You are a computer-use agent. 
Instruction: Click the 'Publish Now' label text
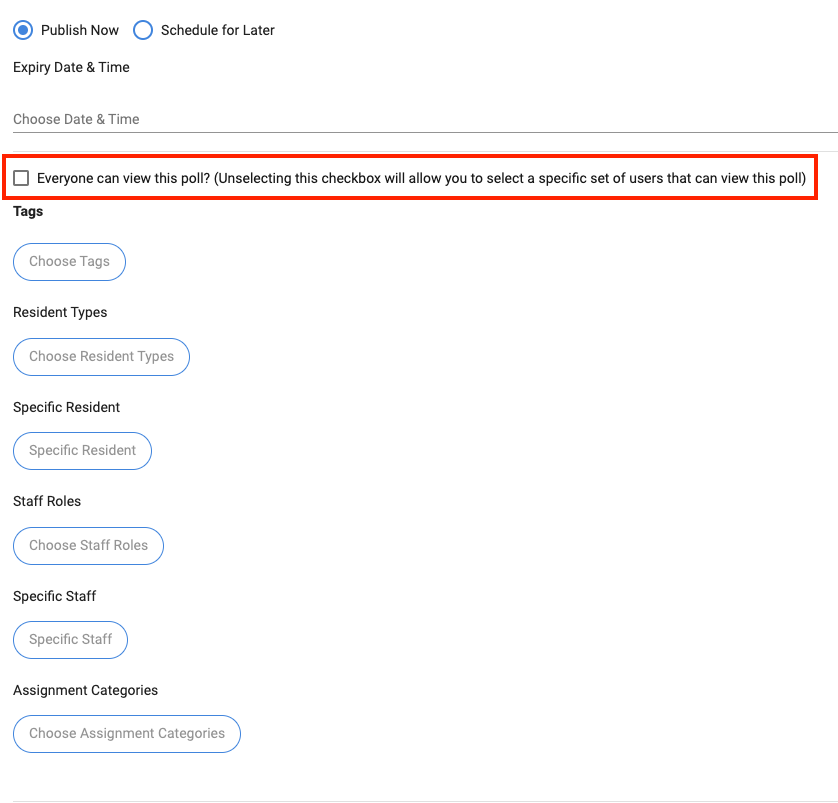80,30
